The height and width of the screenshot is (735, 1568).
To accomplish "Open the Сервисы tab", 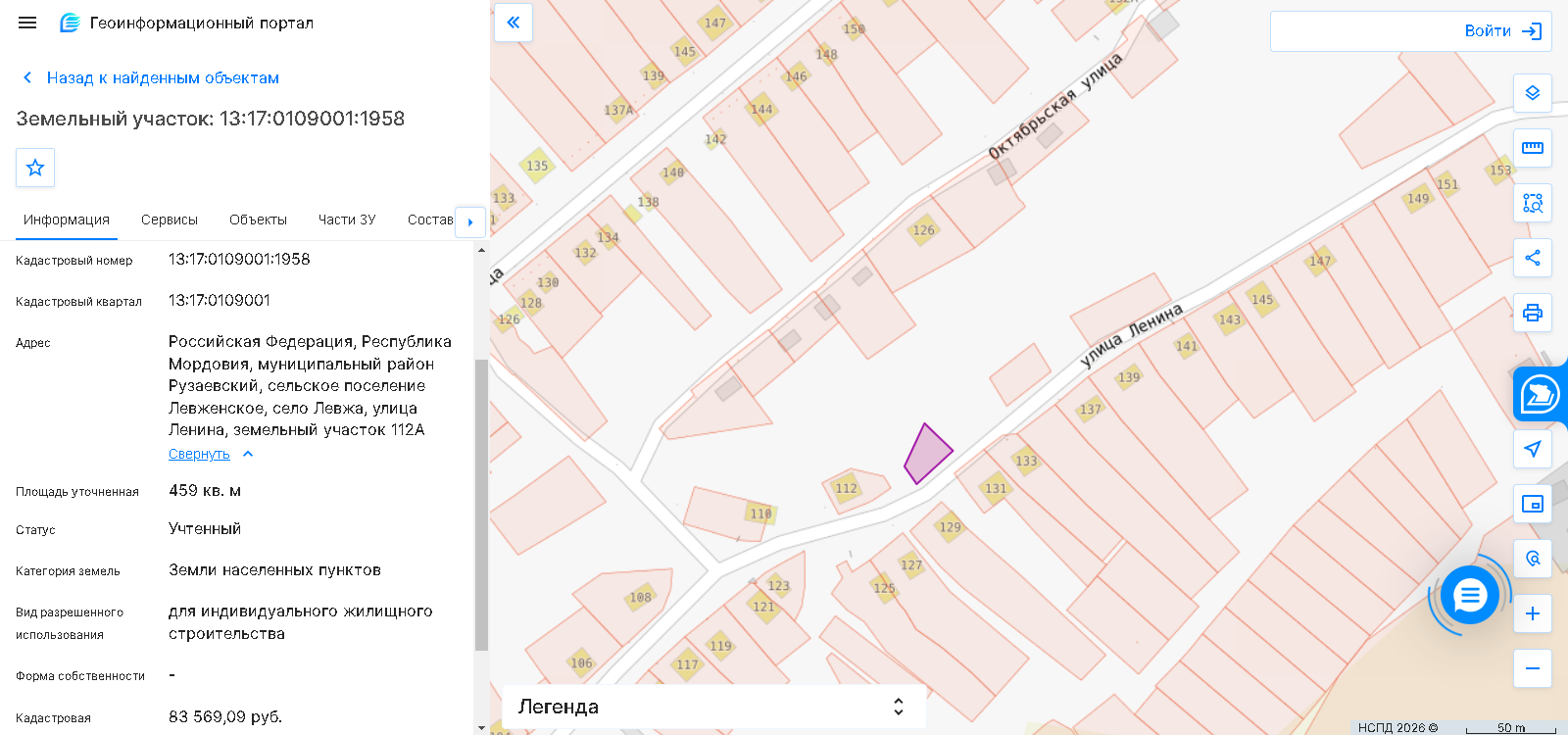I will click(170, 220).
